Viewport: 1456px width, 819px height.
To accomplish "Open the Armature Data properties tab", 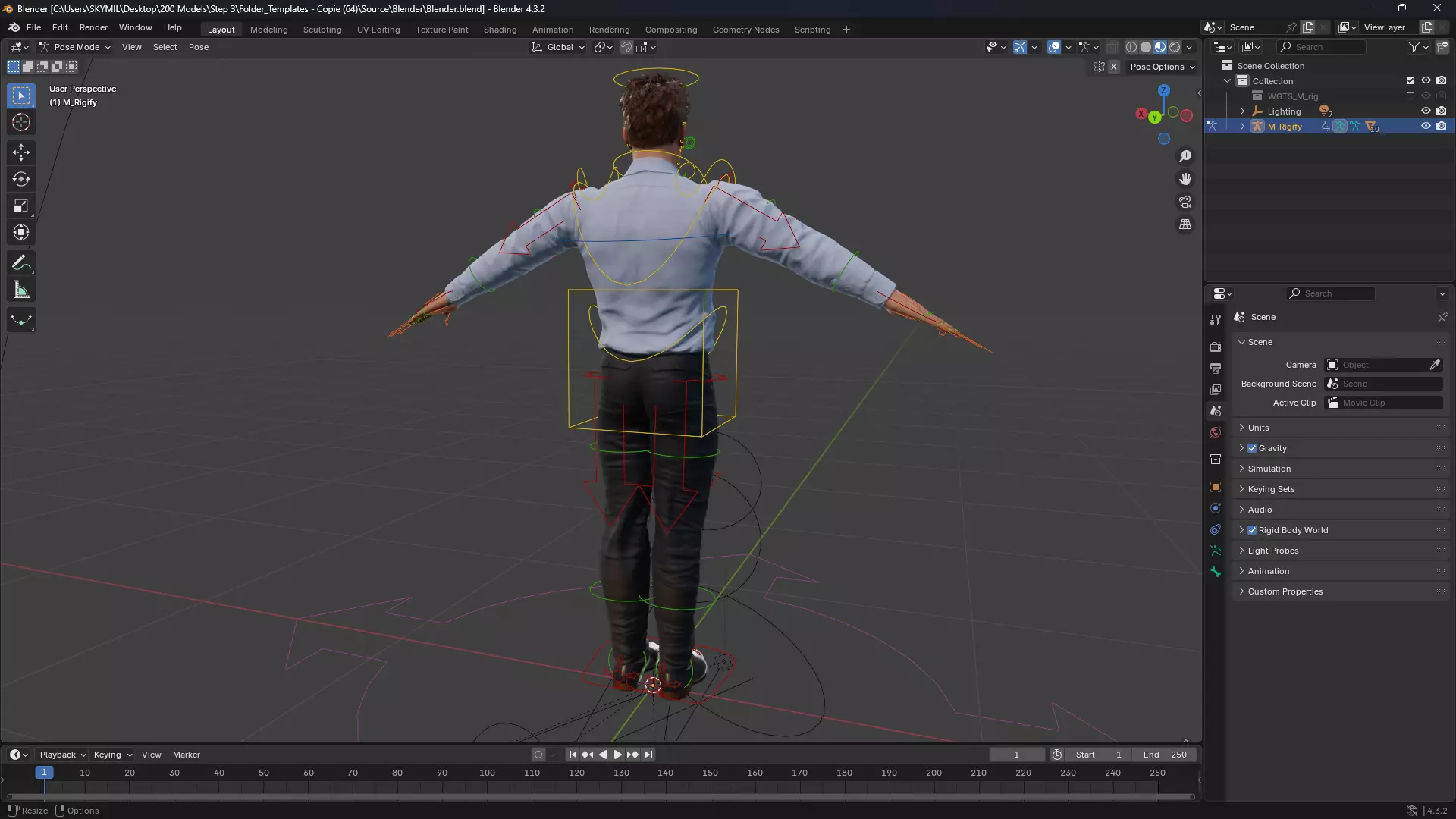I will (1216, 551).
